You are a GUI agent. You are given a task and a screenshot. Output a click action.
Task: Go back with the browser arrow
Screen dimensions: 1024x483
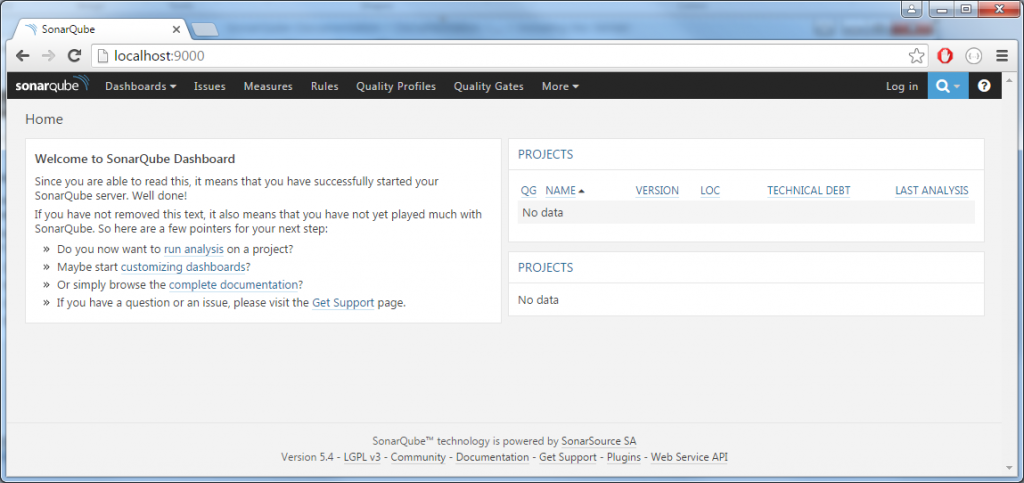(23, 56)
